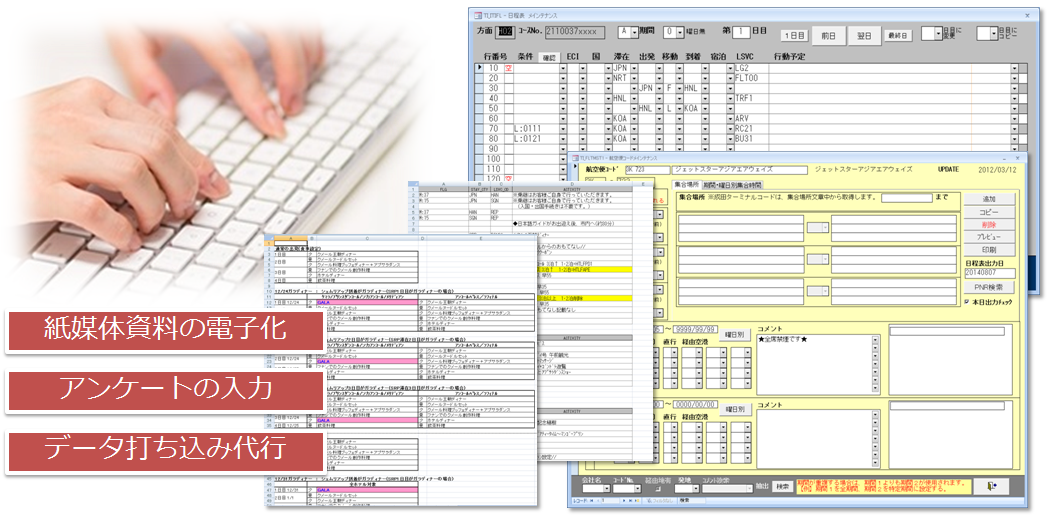
Task: Click condition cell L:0121 in row 80
Action: point(535,138)
